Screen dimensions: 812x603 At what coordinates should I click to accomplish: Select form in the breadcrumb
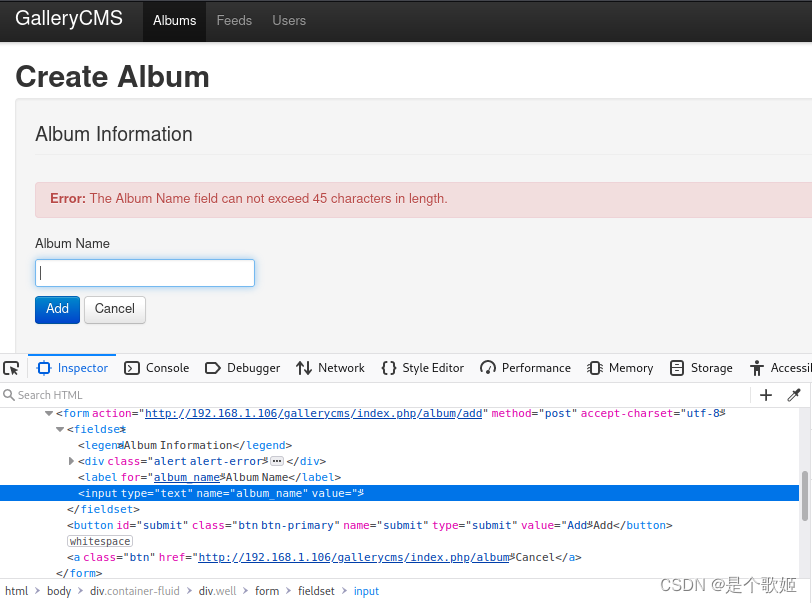click(x=267, y=591)
